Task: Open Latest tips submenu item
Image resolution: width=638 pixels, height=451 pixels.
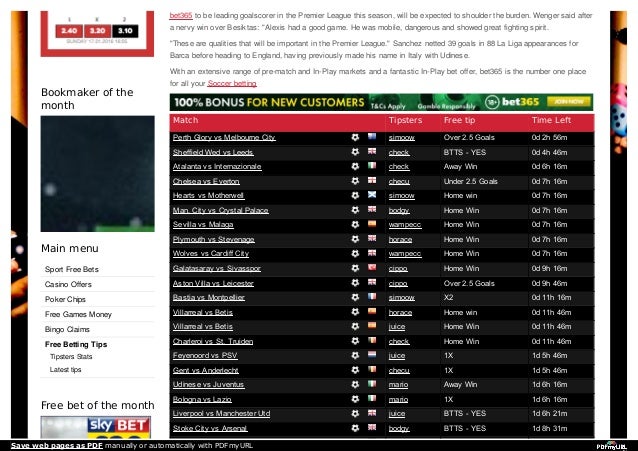Action: point(65,370)
